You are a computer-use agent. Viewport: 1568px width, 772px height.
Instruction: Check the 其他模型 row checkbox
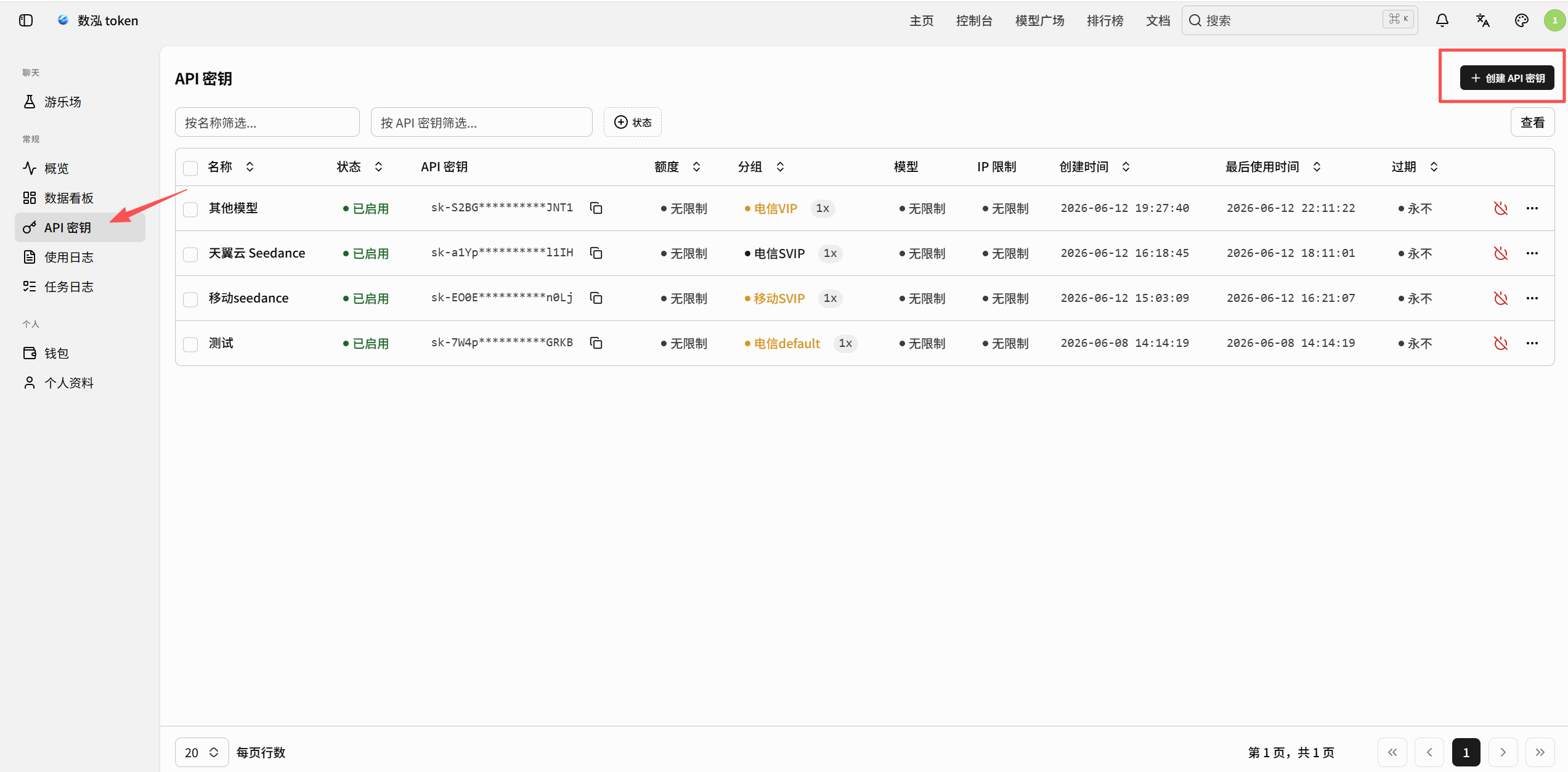pos(190,209)
